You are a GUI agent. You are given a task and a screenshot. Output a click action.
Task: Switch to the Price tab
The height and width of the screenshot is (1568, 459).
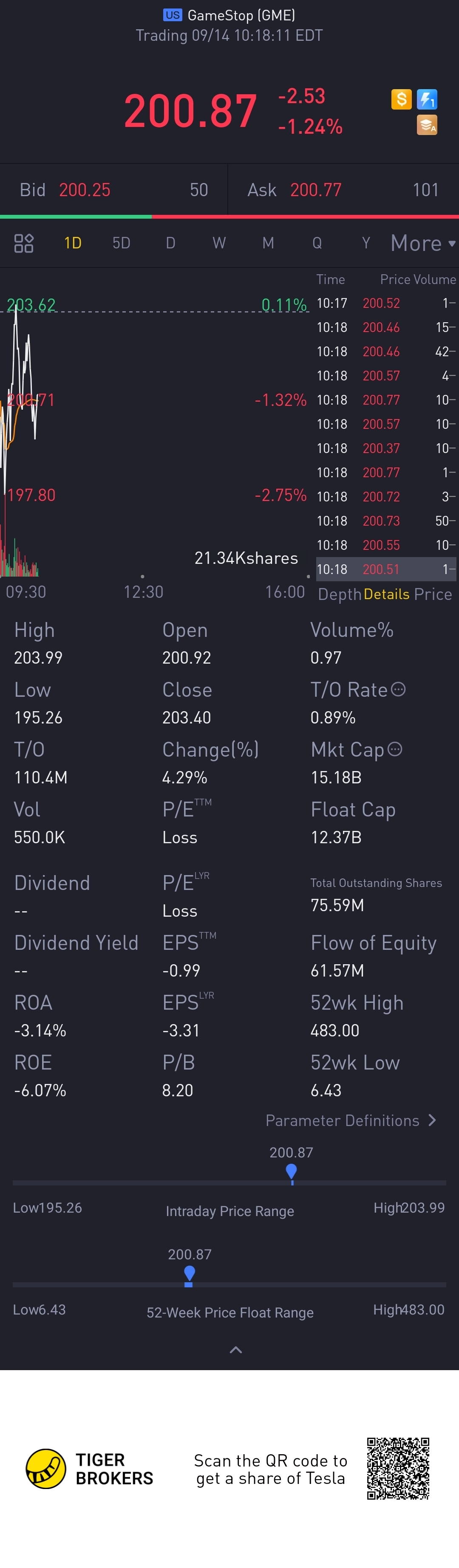(x=433, y=594)
